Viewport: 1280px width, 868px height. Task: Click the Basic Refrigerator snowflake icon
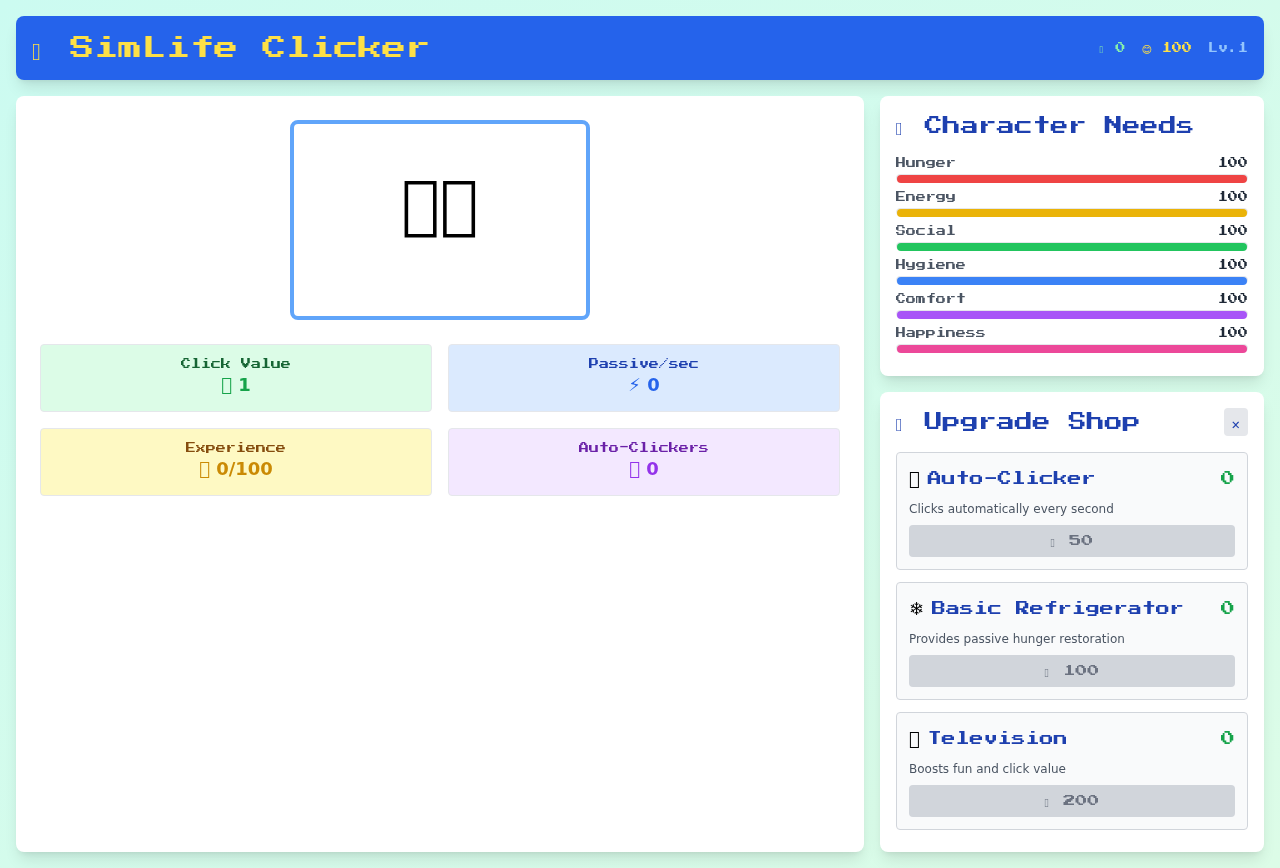coord(916,609)
